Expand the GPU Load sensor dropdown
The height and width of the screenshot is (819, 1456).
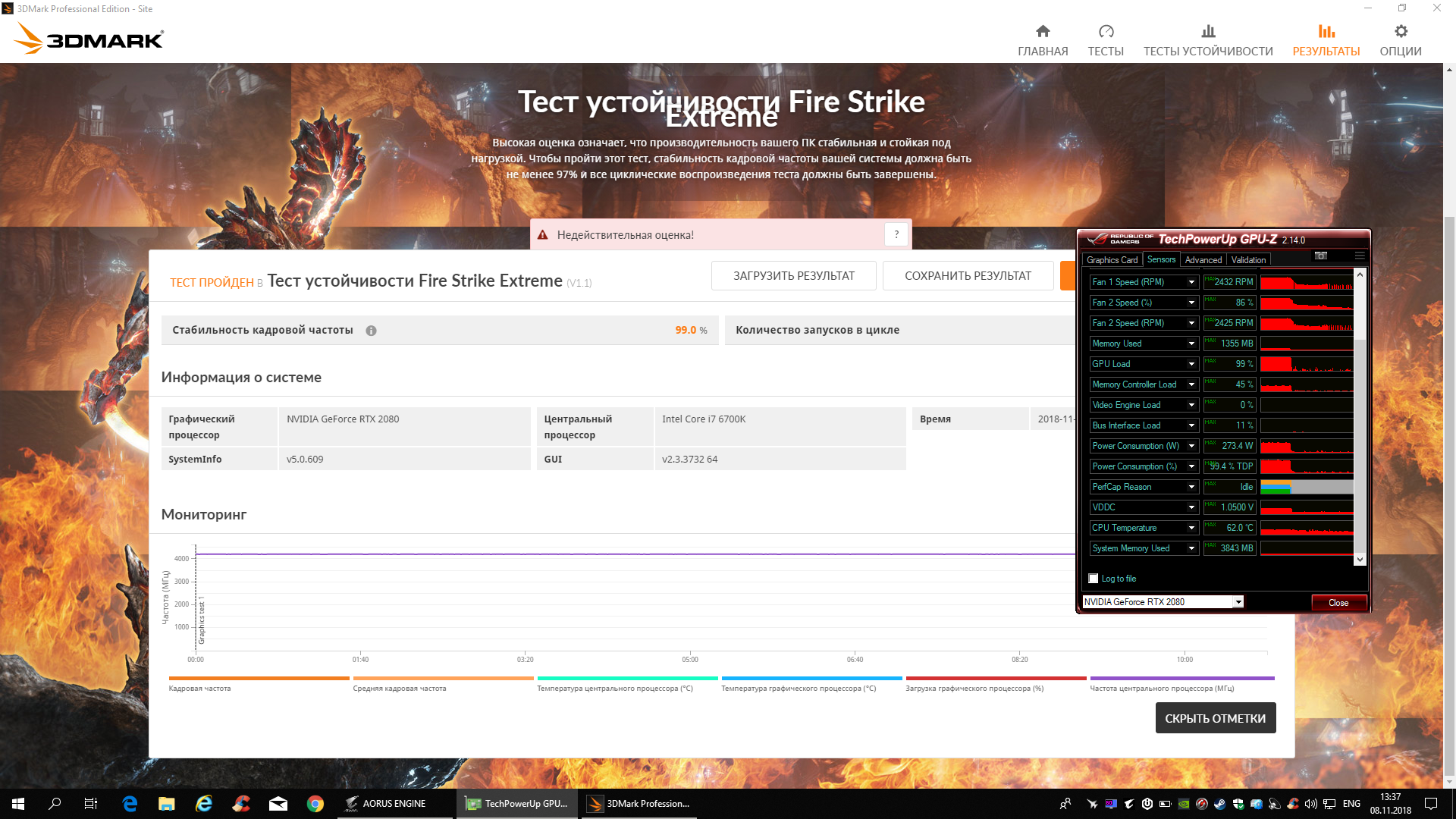pyautogui.click(x=1191, y=364)
